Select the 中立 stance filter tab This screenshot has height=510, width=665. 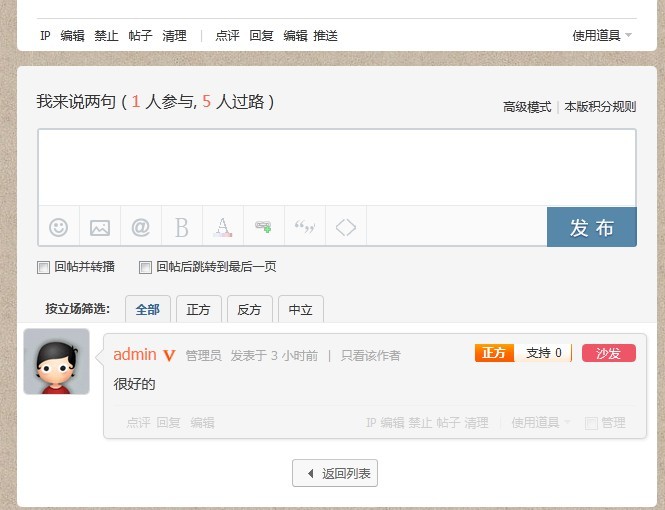(x=301, y=309)
